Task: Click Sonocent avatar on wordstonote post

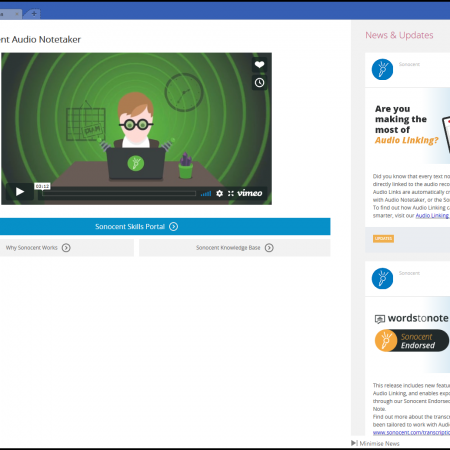Action: click(x=382, y=278)
